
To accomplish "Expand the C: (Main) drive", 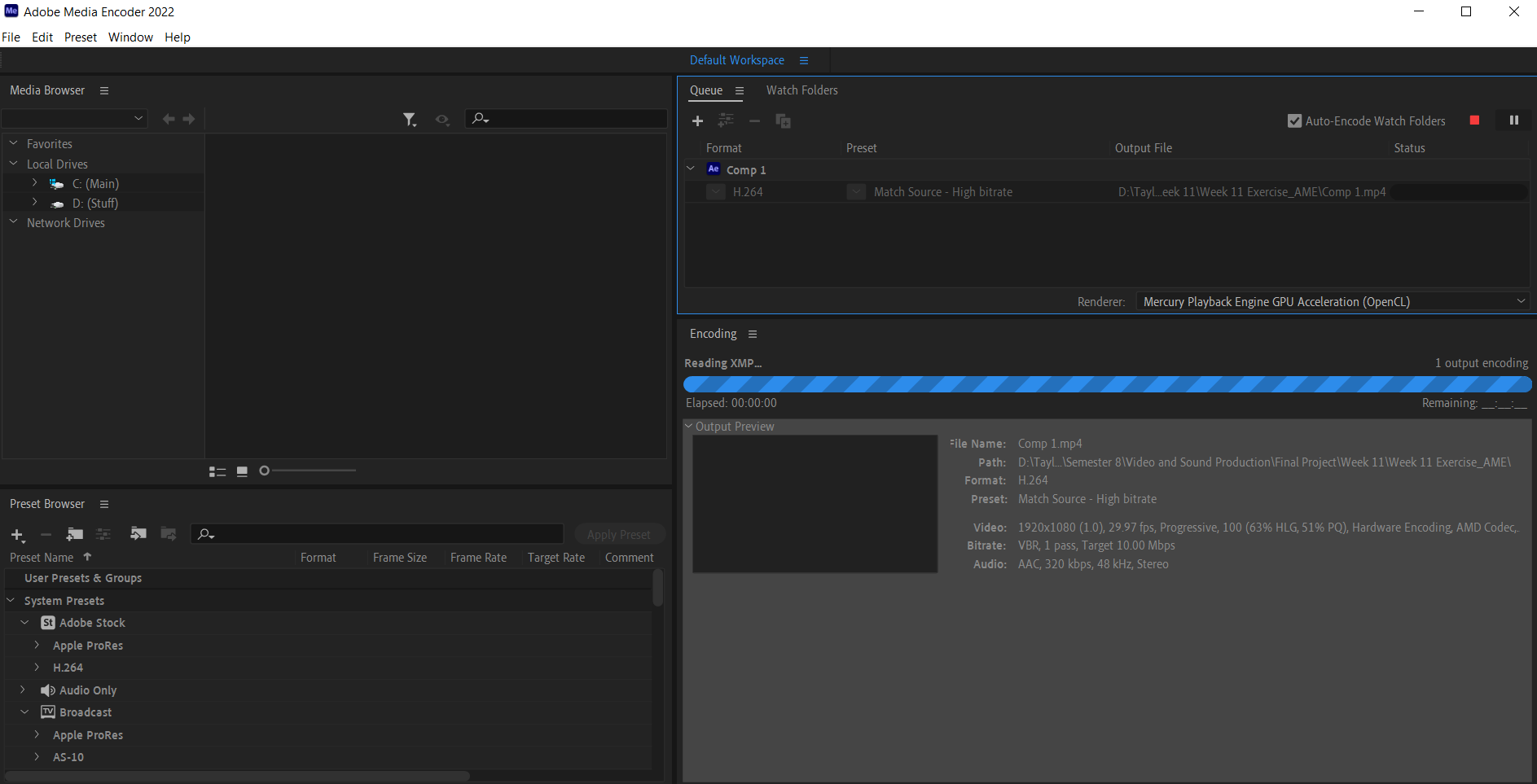I will [34, 183].
